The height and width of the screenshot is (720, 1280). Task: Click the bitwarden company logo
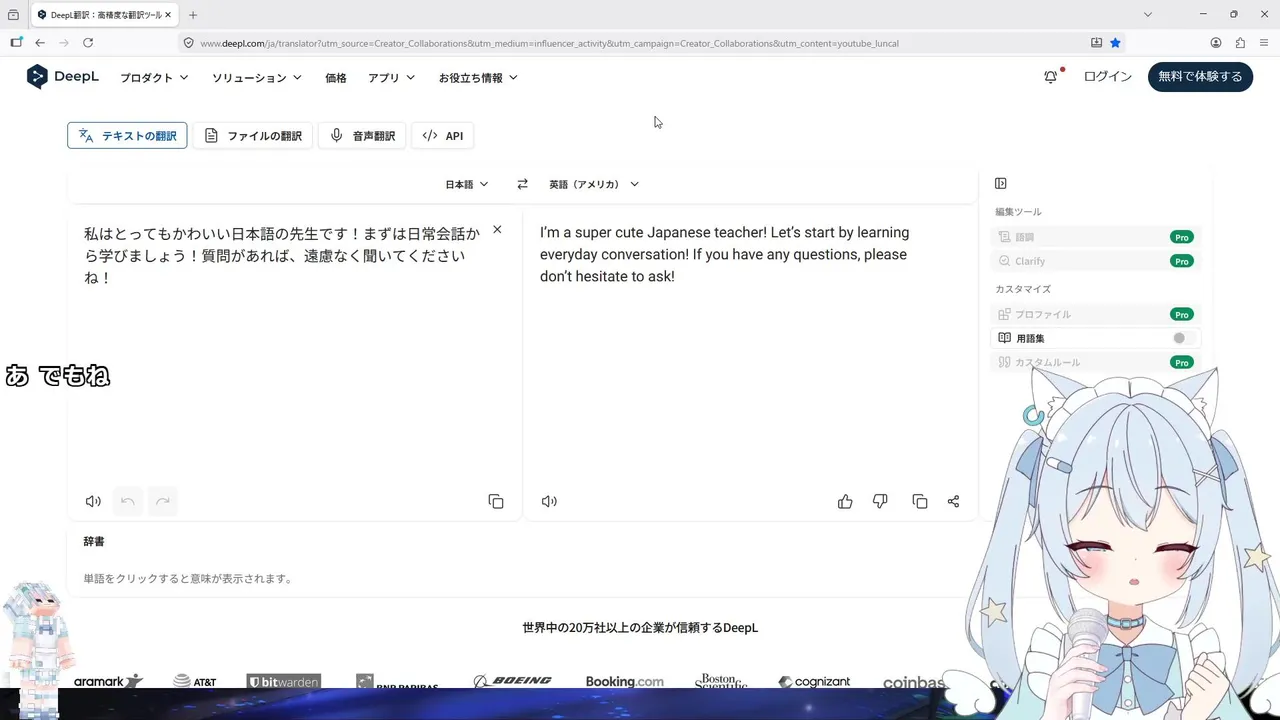pos(284,682)
